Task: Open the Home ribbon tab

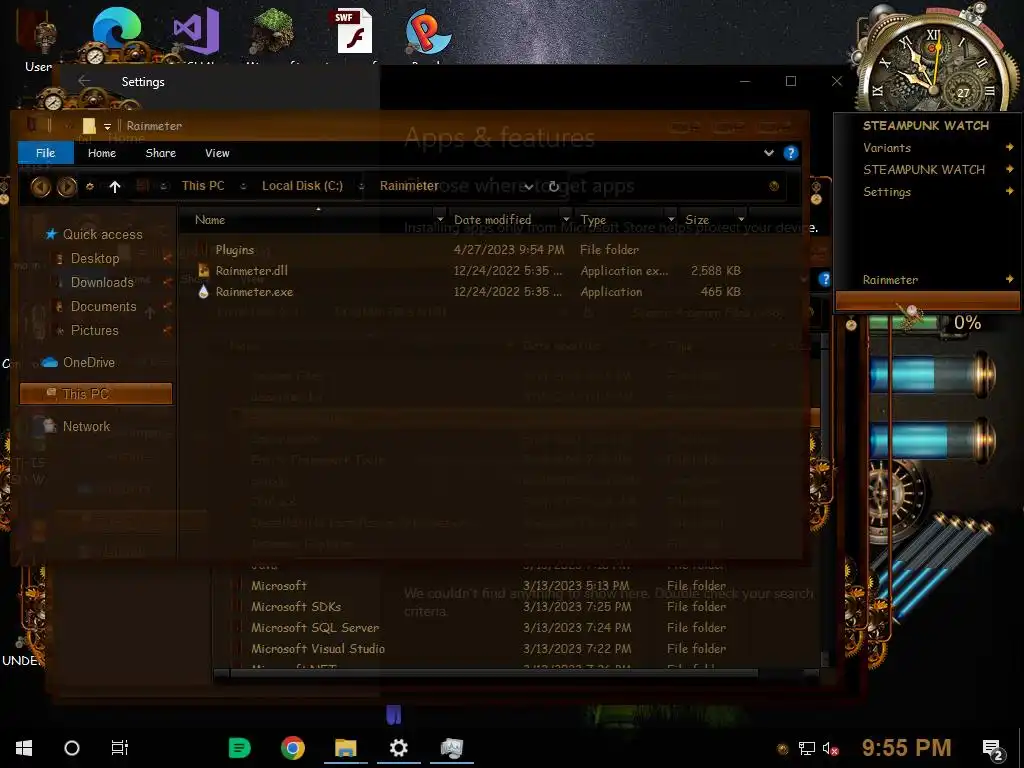Action: click(x=102, y=153)
